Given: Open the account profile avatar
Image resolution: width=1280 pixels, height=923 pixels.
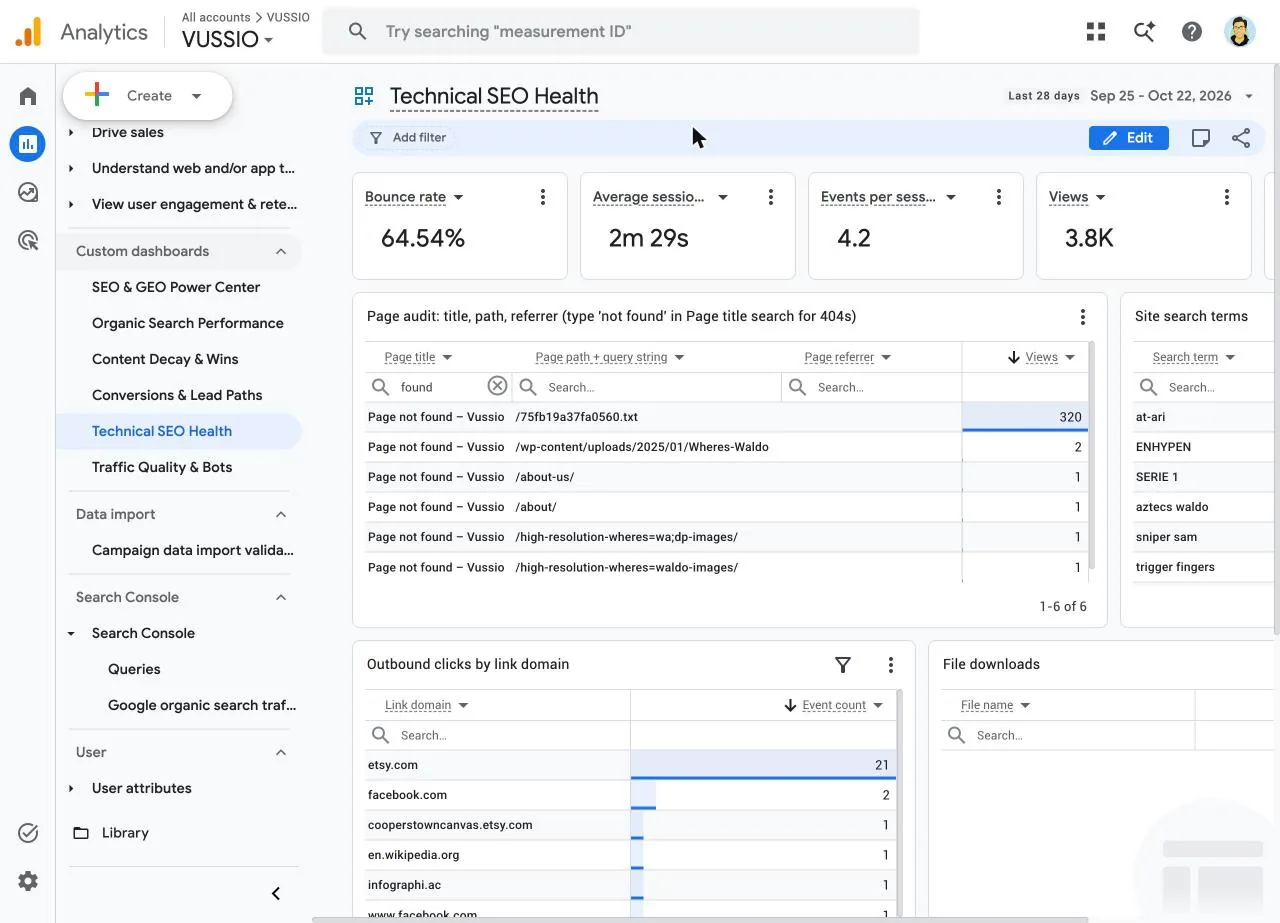Looking at the screenshot, I should click(x=1240, y=31).
